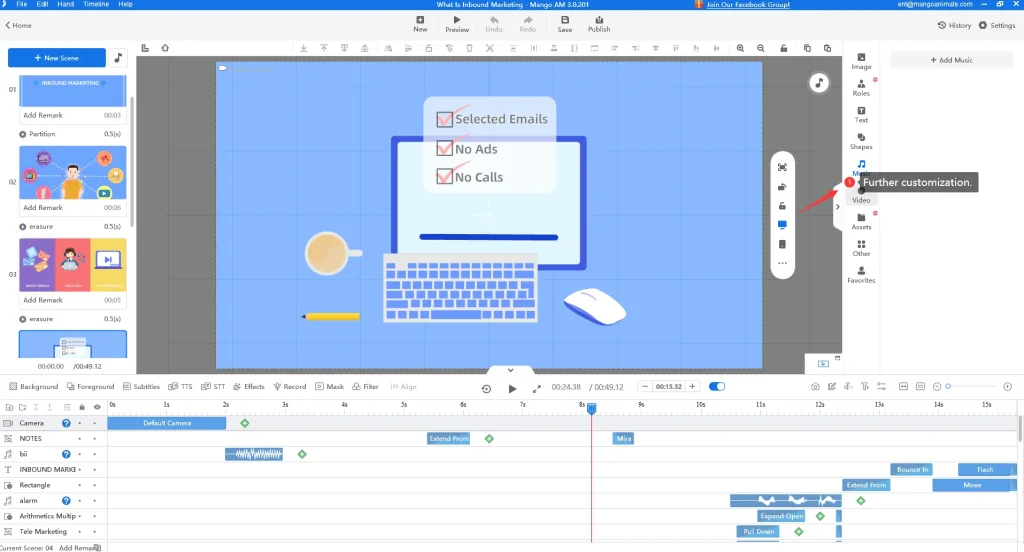1024x552 pixels.
Task: Expand the right panel collapse arrow
Action: point(838,207)
